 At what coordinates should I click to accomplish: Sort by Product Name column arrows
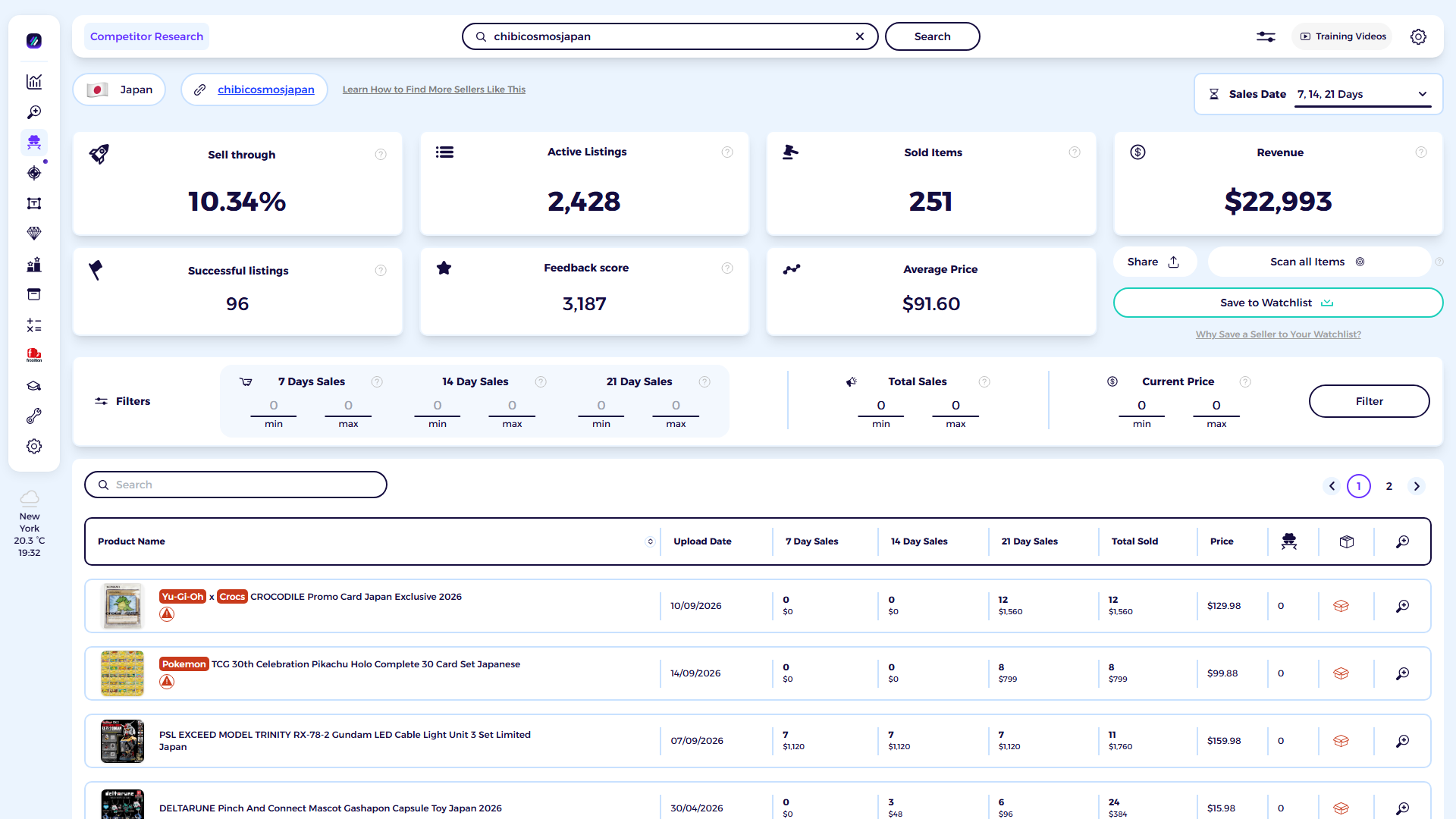click(x=650, y=541)
